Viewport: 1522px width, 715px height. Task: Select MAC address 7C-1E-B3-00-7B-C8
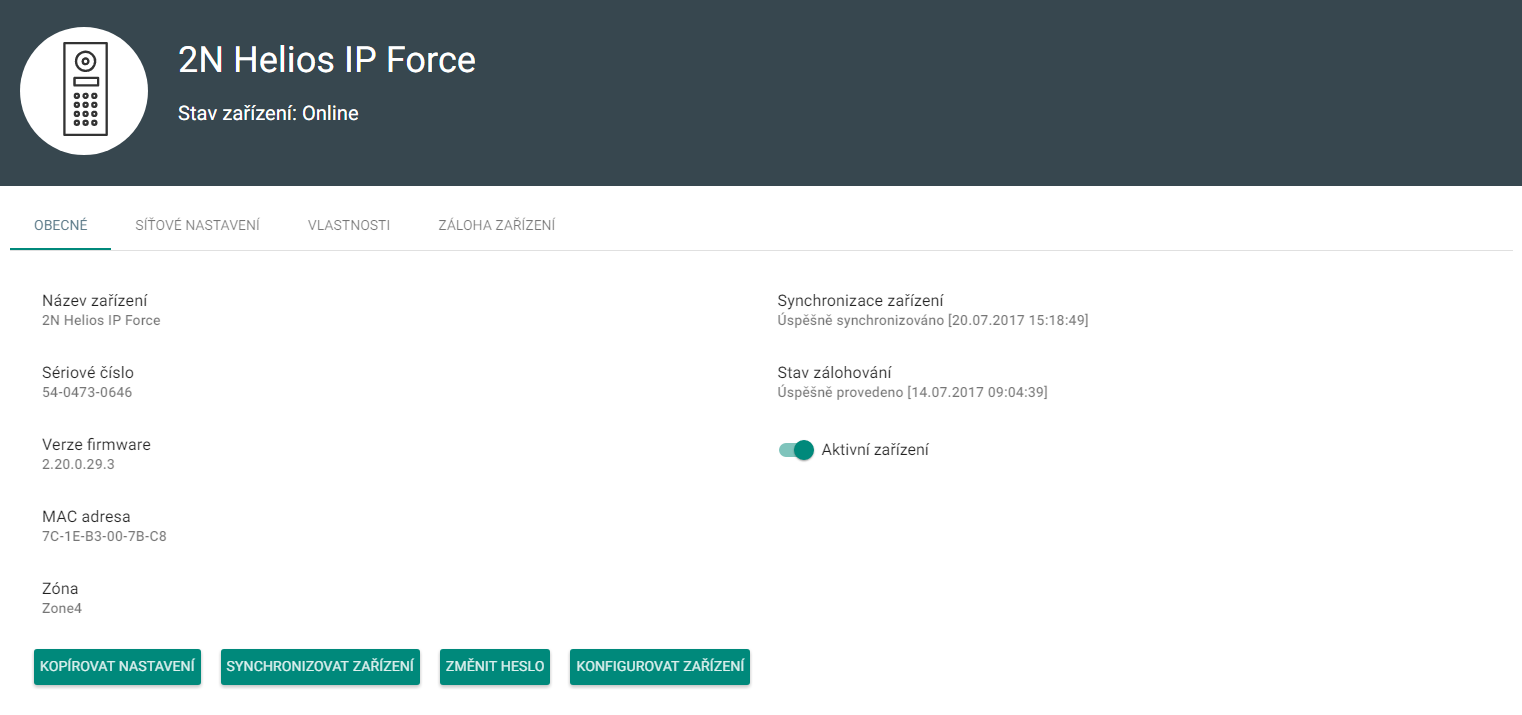(104, 537)
